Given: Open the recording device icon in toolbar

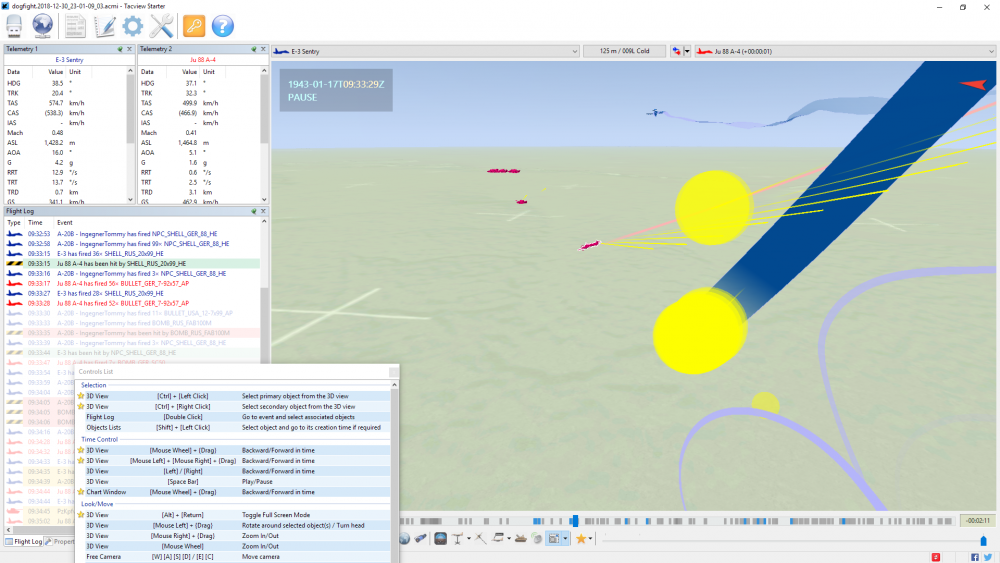Looking at the screenshot, I should pos(14,26).
